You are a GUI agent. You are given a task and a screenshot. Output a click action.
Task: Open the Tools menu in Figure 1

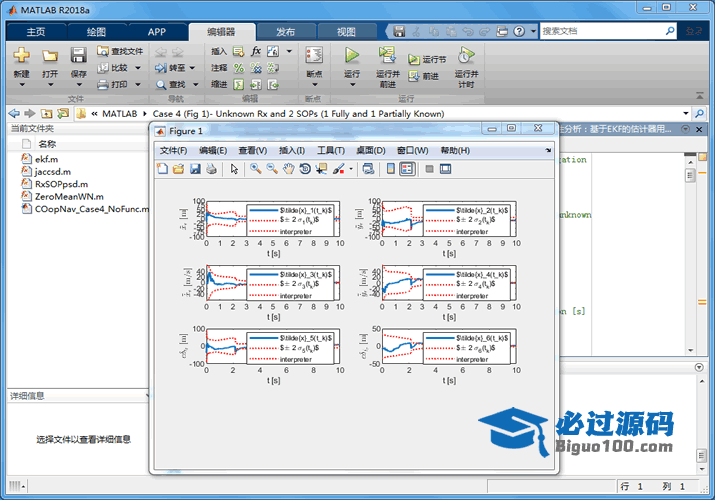point(330,150)
